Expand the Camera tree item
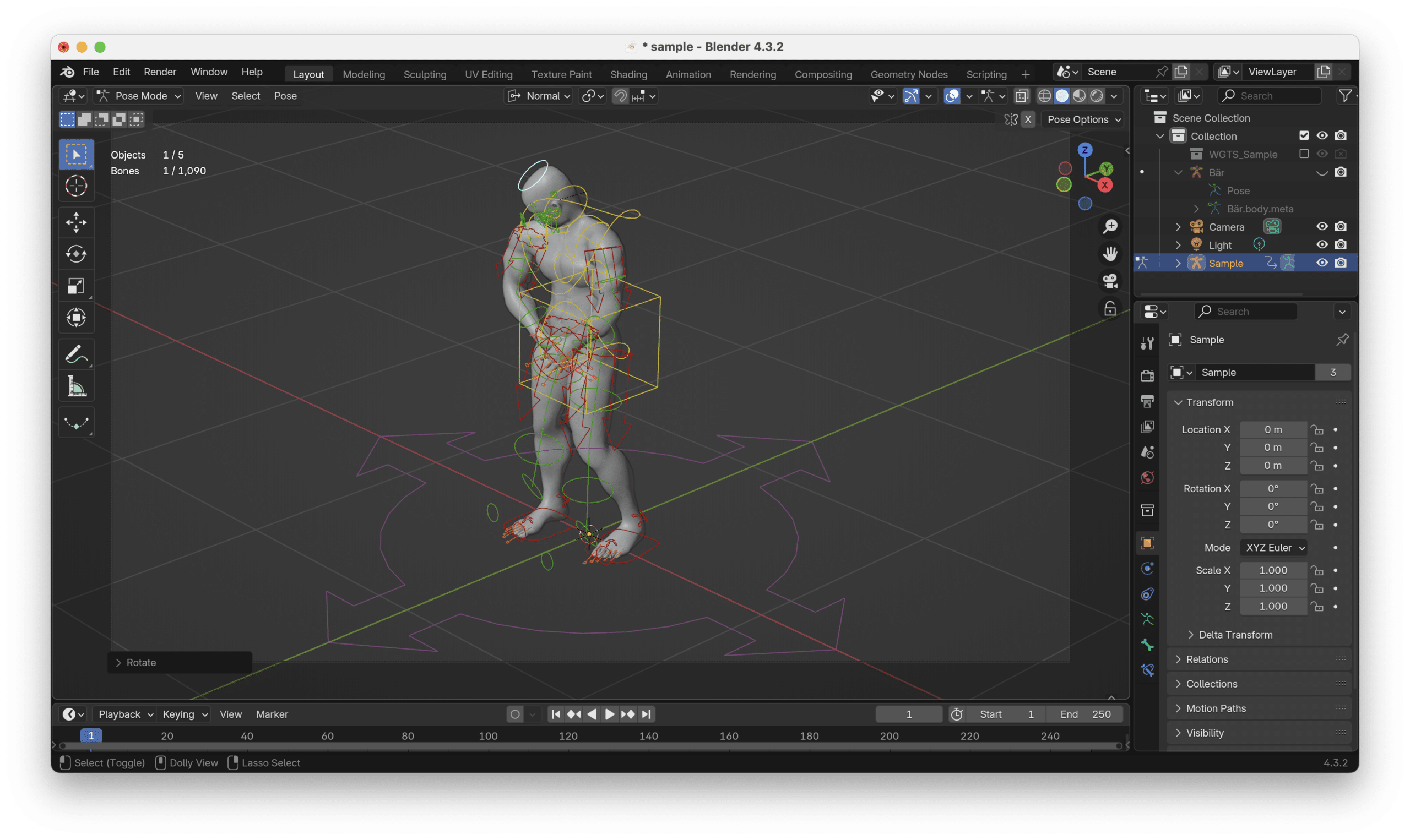The image size is (1410, 840). tap(1178, 227)
